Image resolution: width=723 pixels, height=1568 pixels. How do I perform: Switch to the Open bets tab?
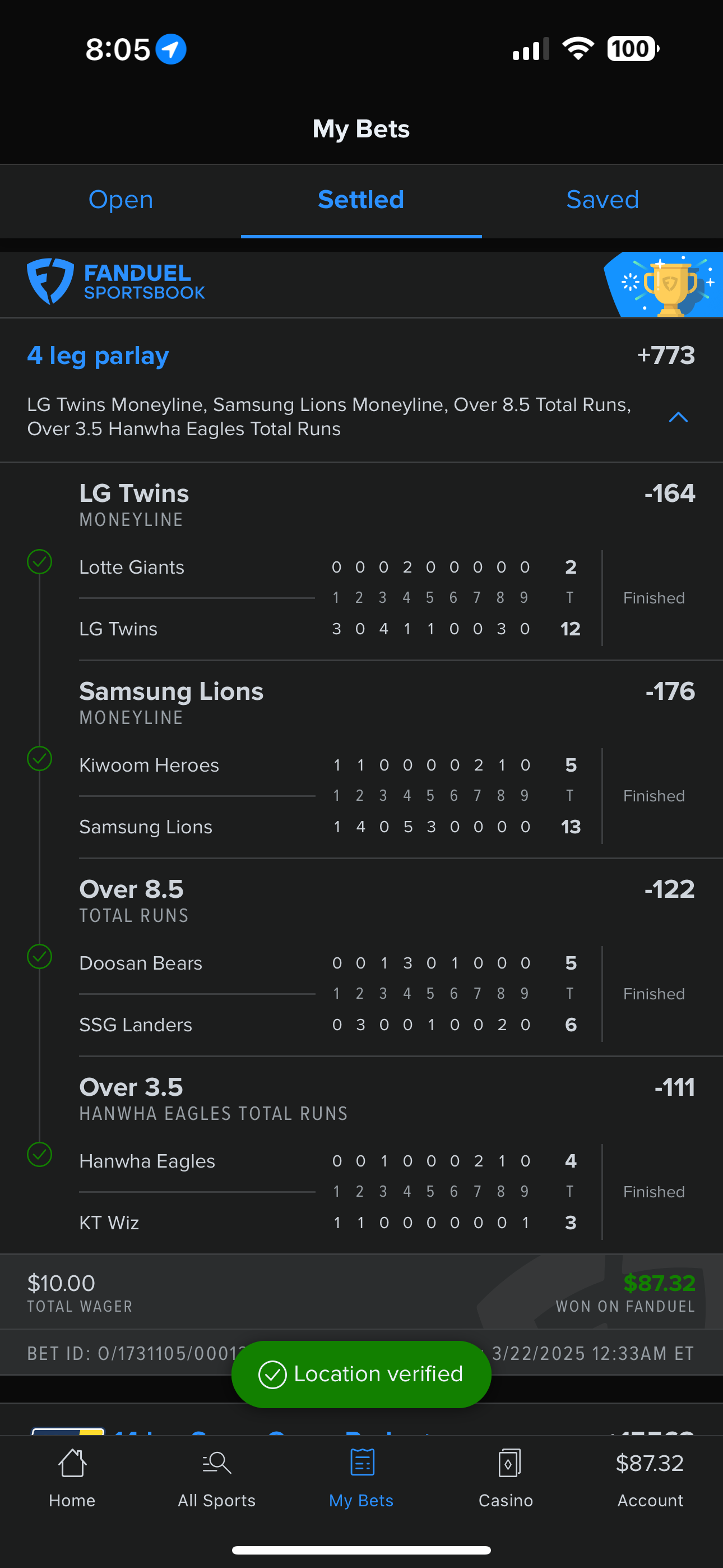[x=121, y=200]
